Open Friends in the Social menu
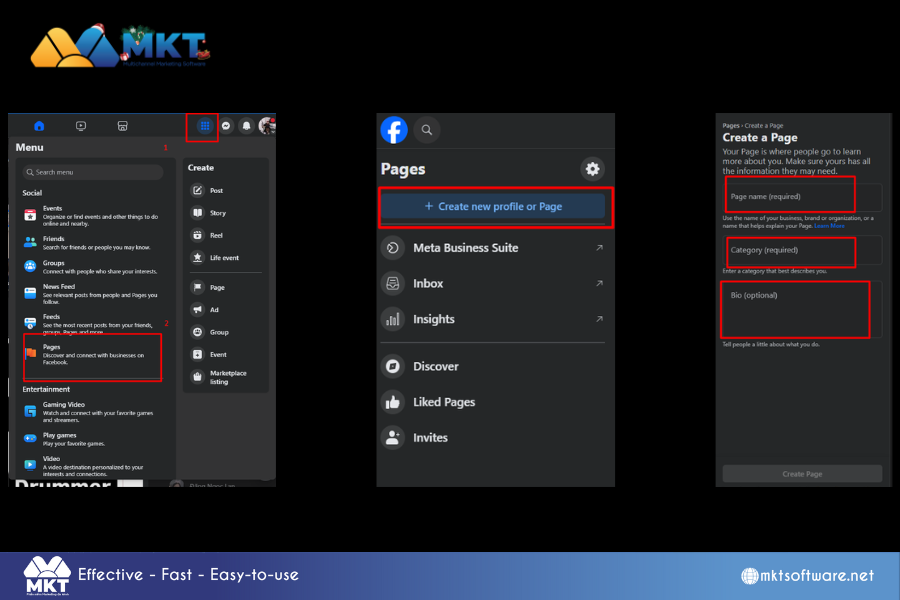Viewport: 900px width, 600px height. (x=92, y=243)
